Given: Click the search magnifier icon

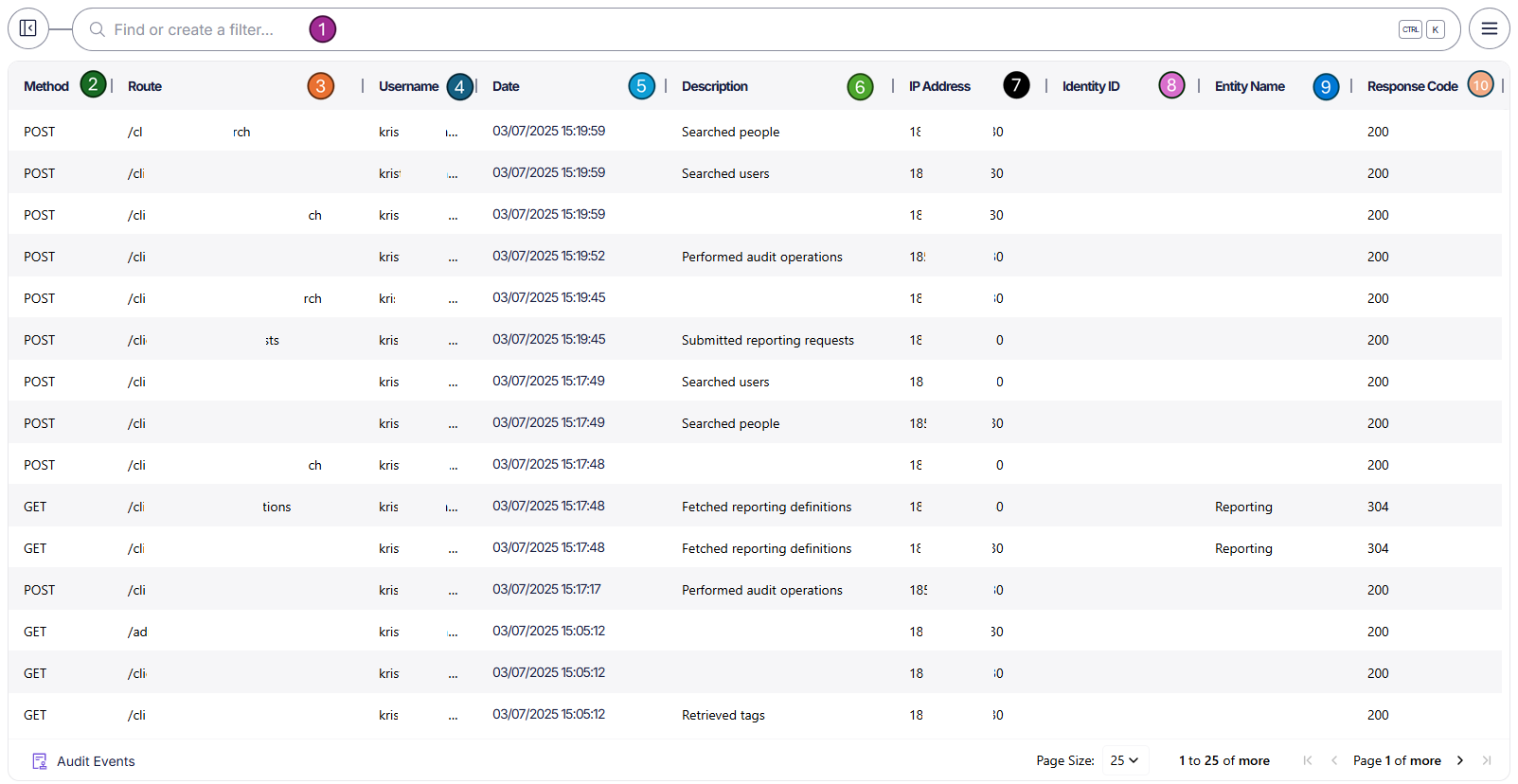Looking at the screenshot, I should tap(97, 29).
